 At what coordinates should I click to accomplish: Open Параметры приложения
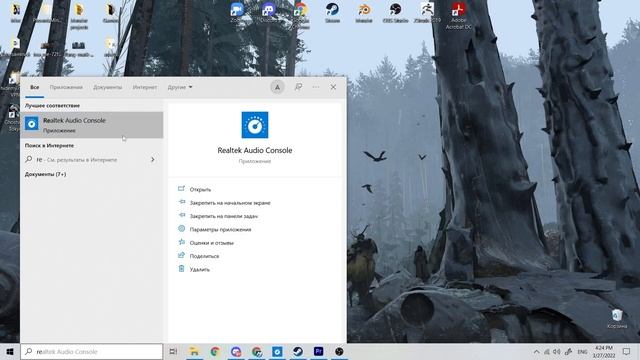(220, 229)
